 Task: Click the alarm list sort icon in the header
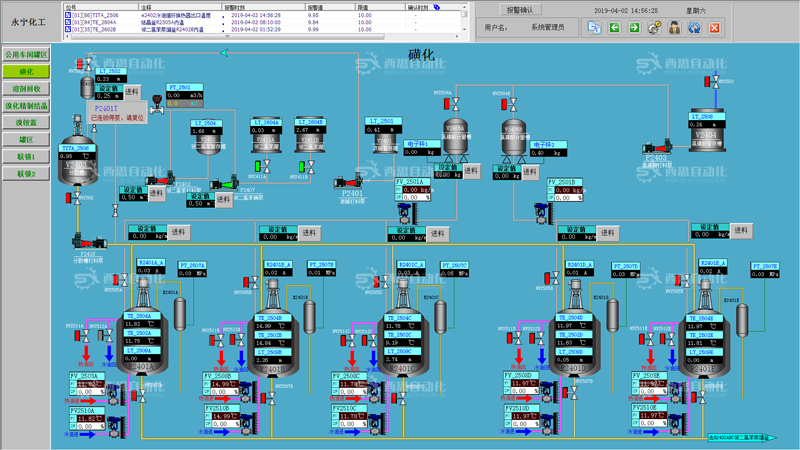tap(437, 7)
